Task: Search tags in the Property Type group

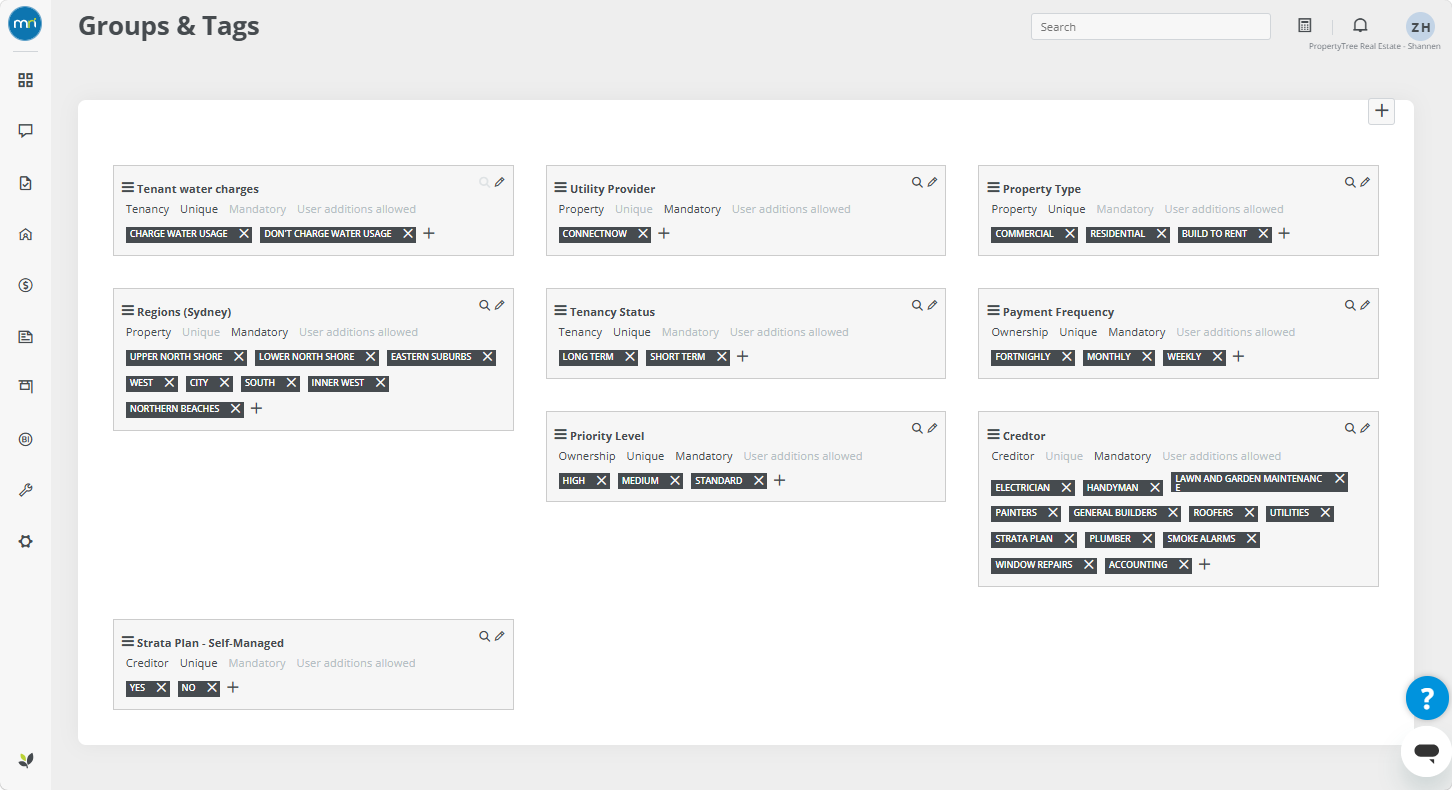Action: click(1350, 182)
